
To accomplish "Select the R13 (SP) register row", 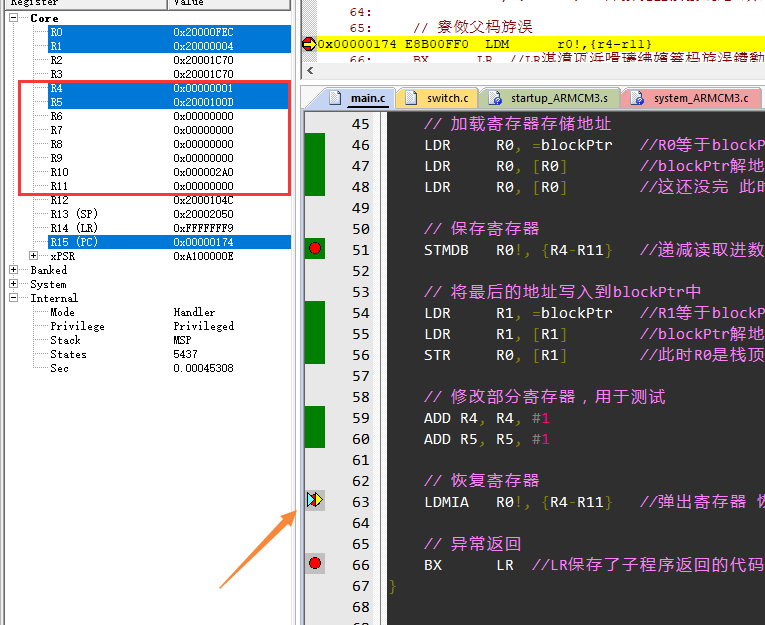I will point(169,214).
